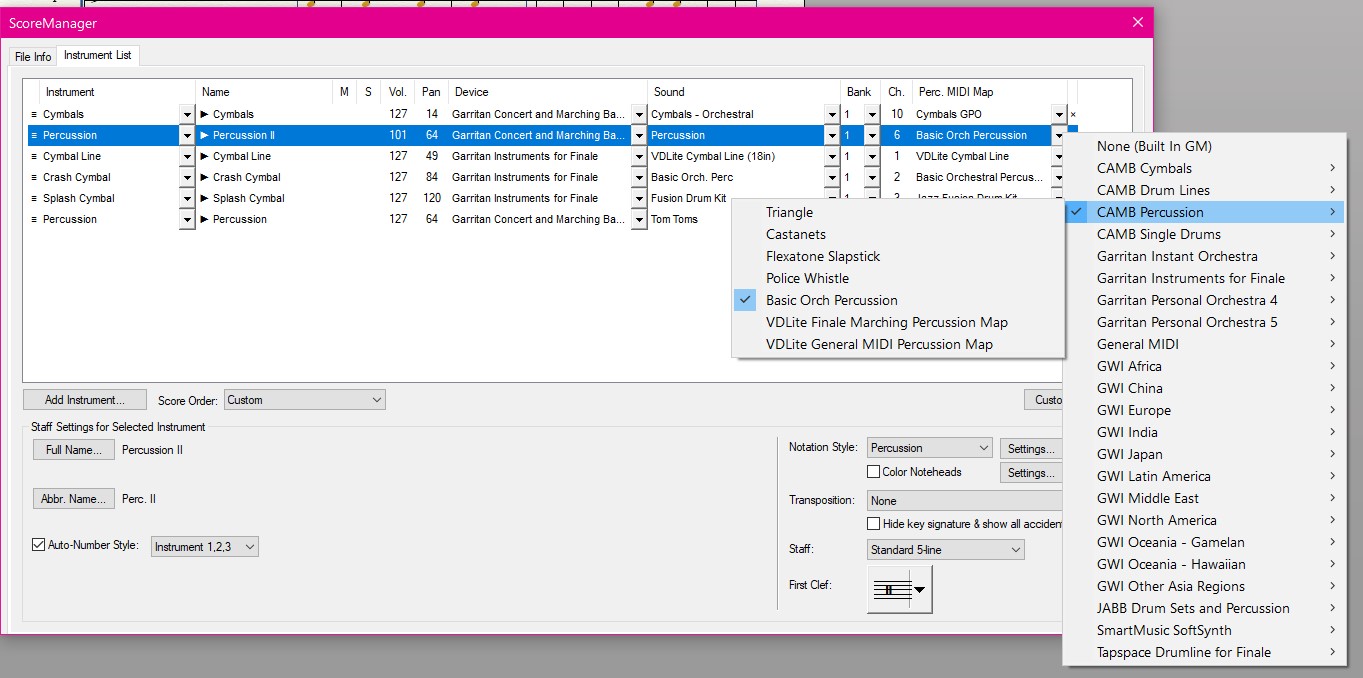Click the drag handle for Cymbal Line row
This screenshot has width=1363, height=678.
34,157
